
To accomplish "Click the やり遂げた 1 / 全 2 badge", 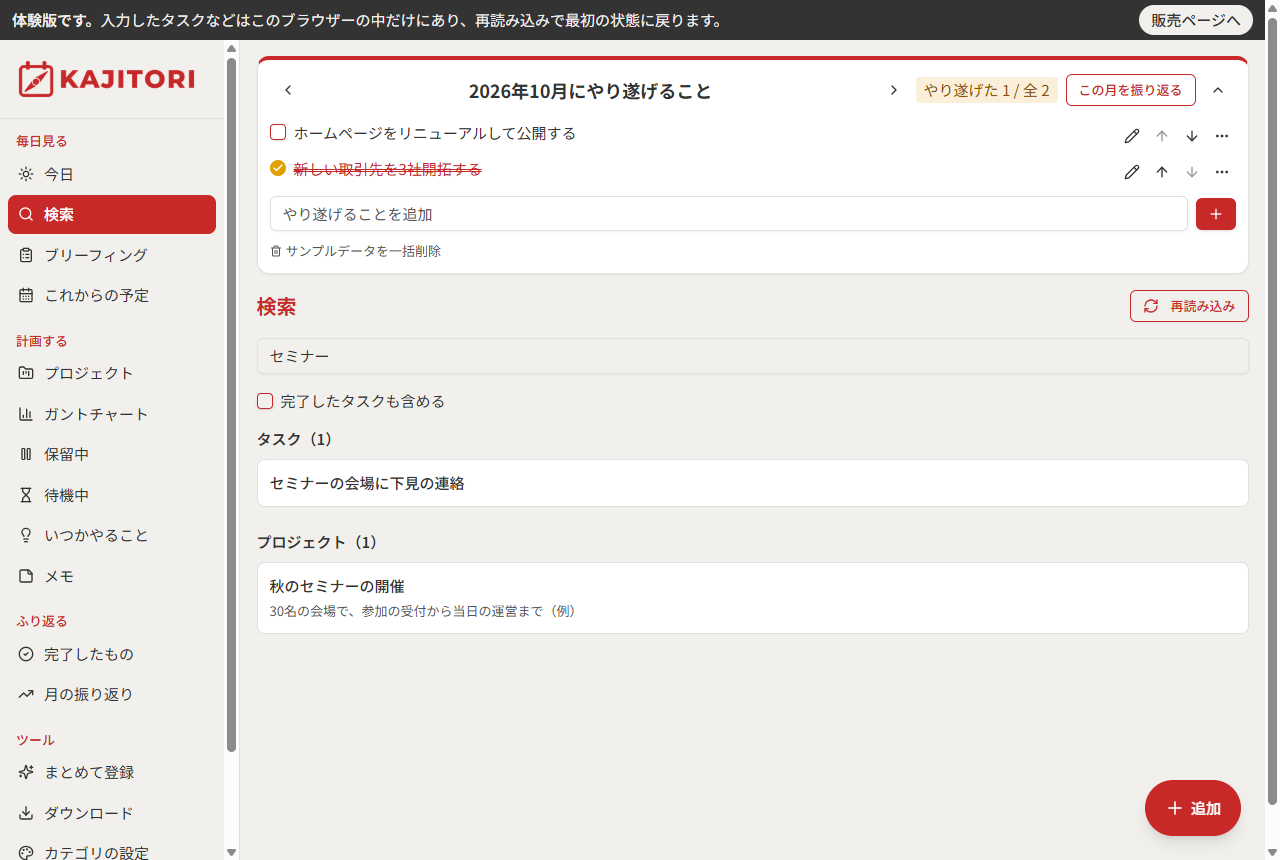I will pyautogui.click(x=987, y=90).
